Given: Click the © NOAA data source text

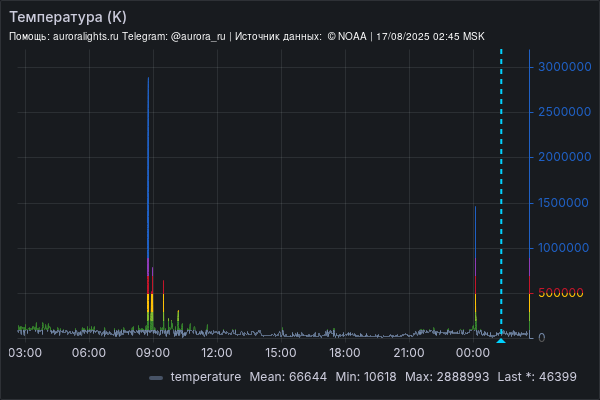Looking at the screenshot, I should [347, 37].
